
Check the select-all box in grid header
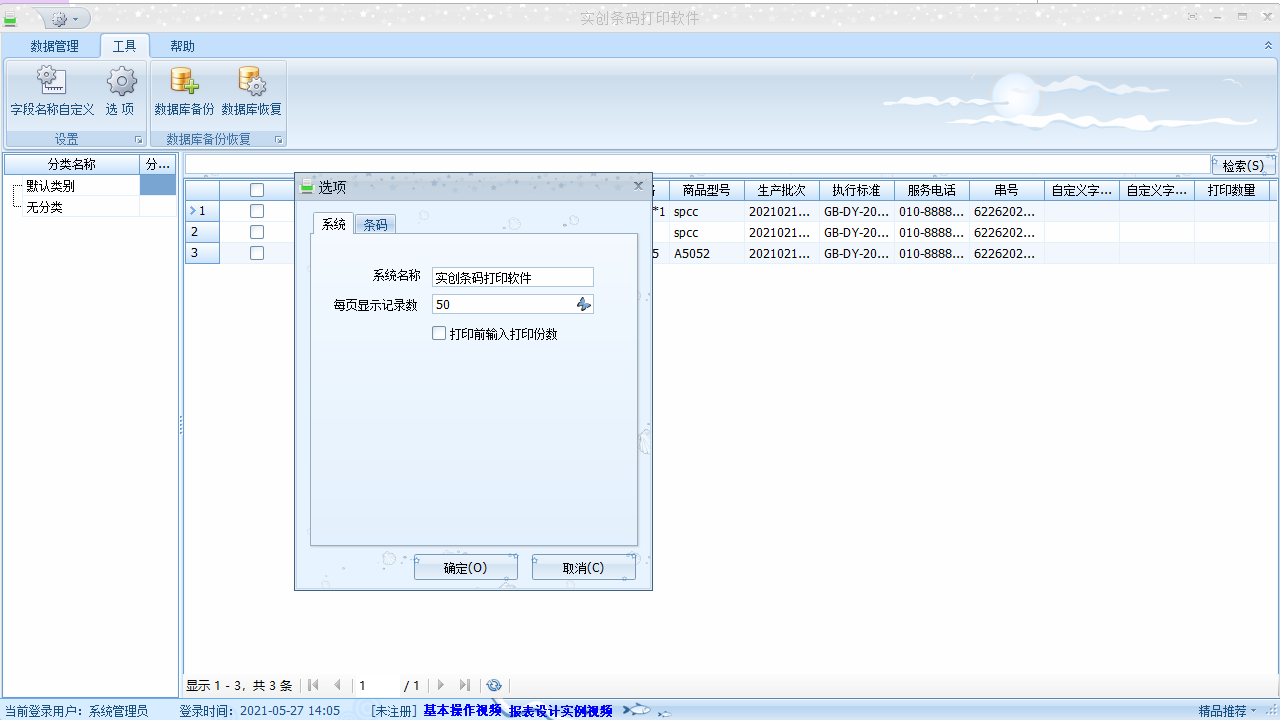(x=257, y=190)
